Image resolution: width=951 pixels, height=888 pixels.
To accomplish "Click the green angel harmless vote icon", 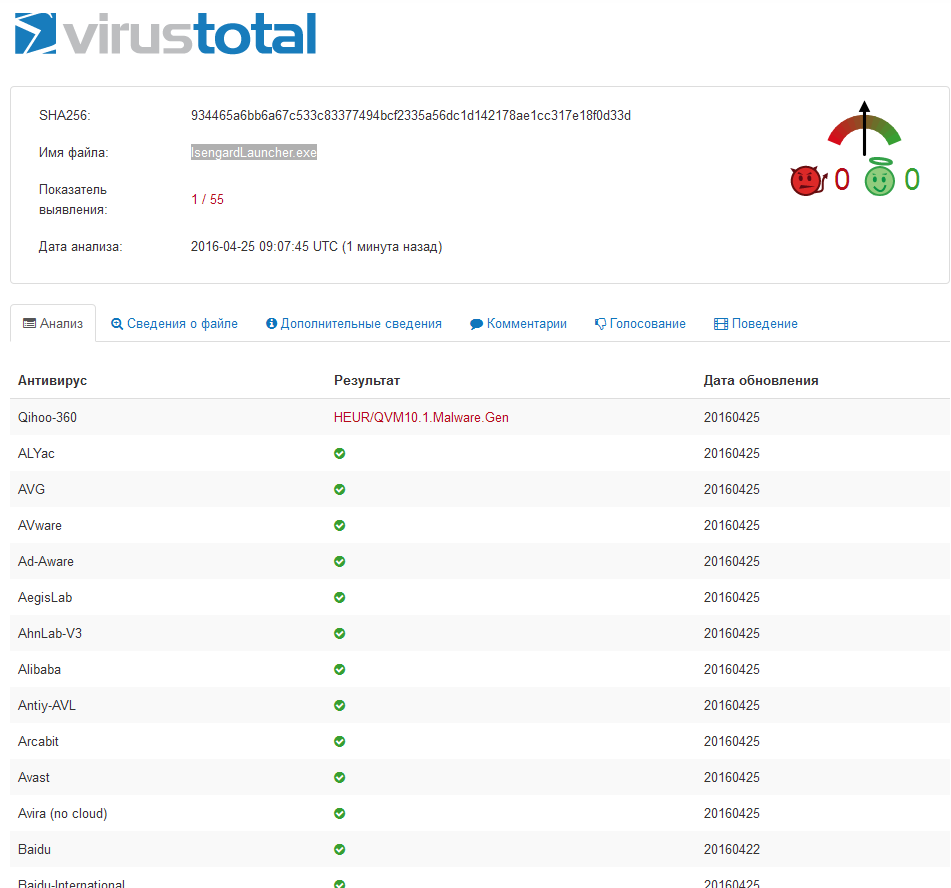I will pyautogui.click(x=879, y=178).
